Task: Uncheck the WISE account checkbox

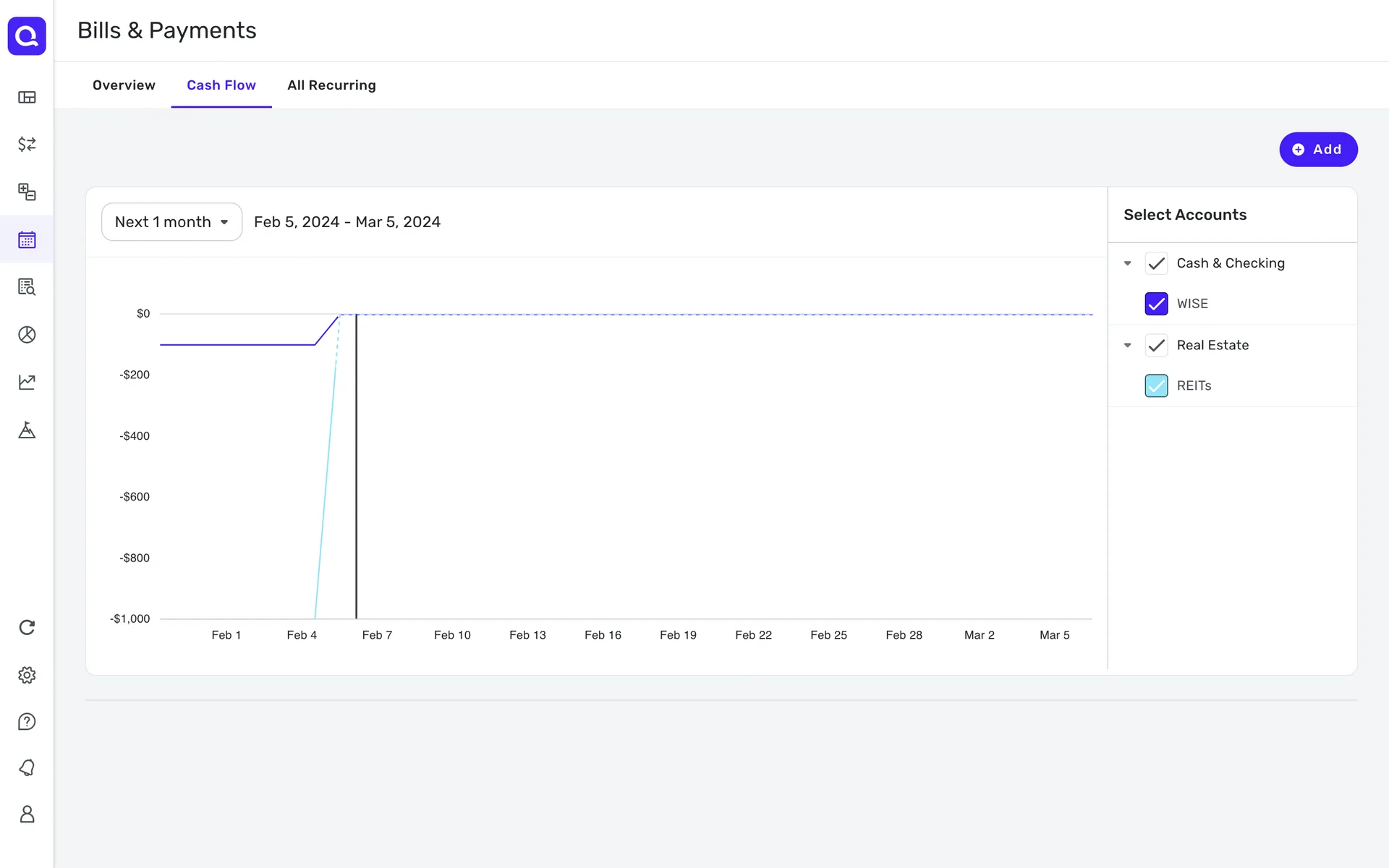Action: point(1156,304)
